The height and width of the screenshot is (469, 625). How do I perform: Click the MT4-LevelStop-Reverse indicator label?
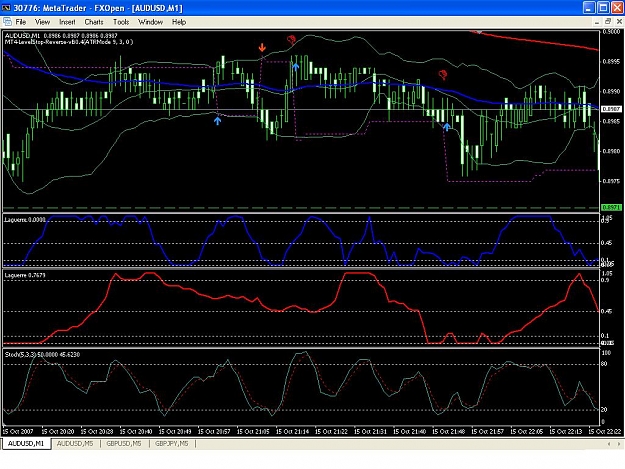click(x=69, y=42)
